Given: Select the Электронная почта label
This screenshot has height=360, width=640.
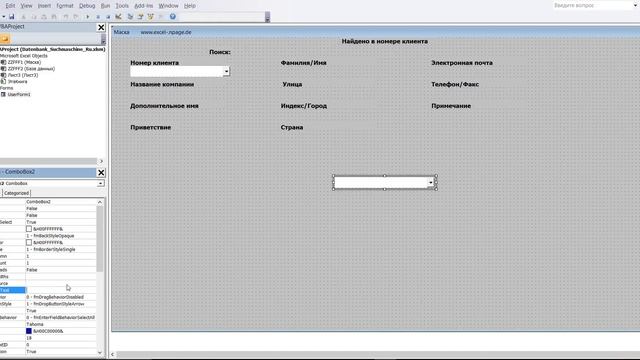Looking at the screenshot, I should point(462,63).
